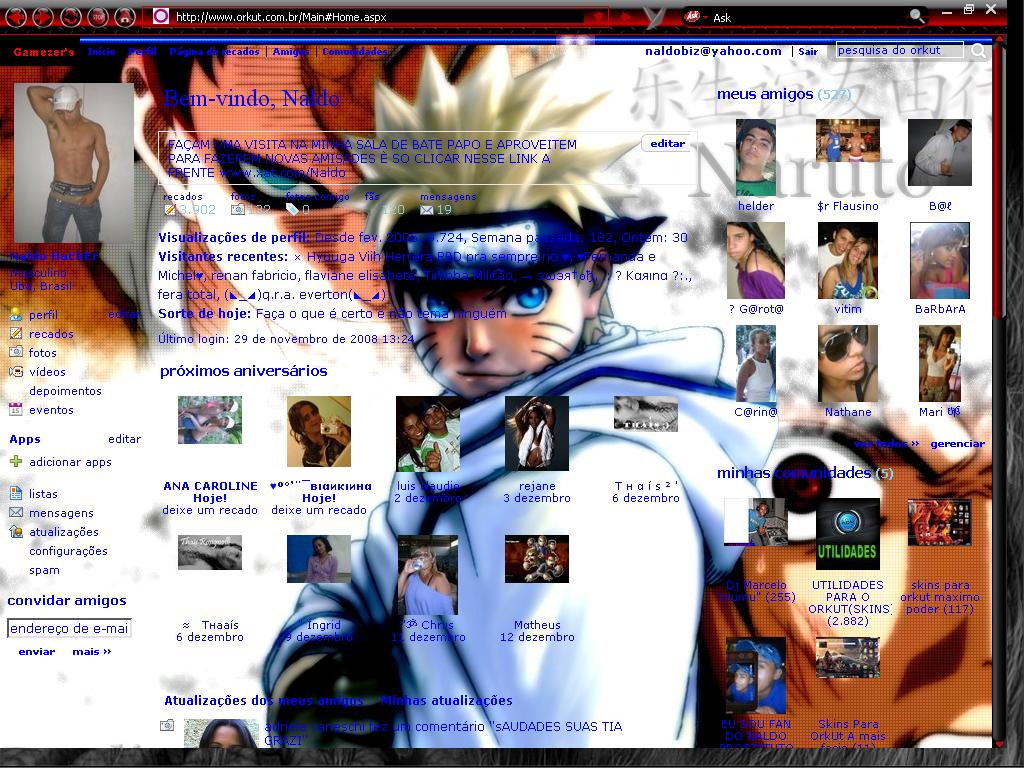Click the browser Home button
The width and height of the screenshot is (1024, 768).
click(124, 17)
